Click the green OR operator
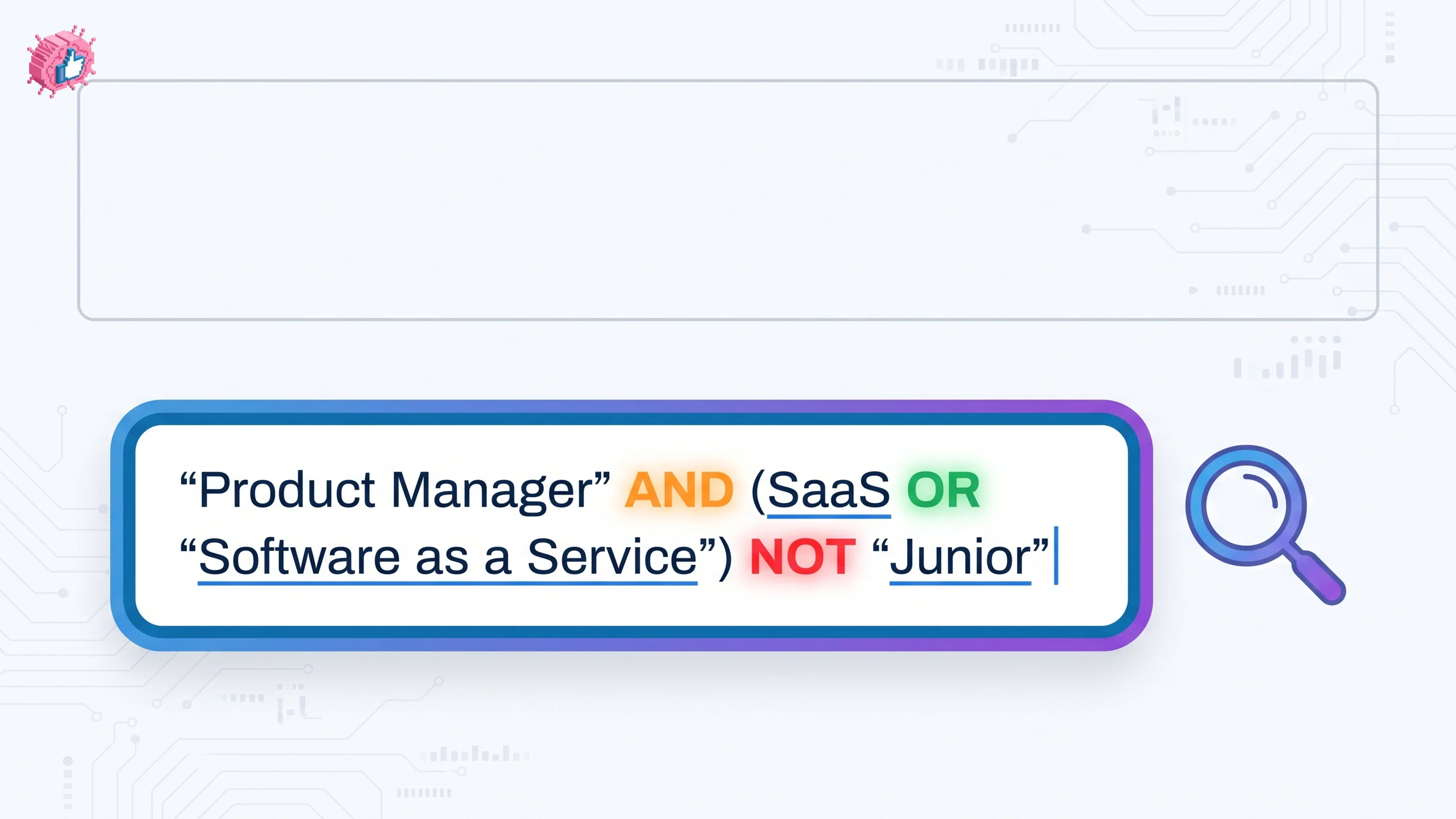The height and width of the screenshot is (819, 1456). (943, 490)
